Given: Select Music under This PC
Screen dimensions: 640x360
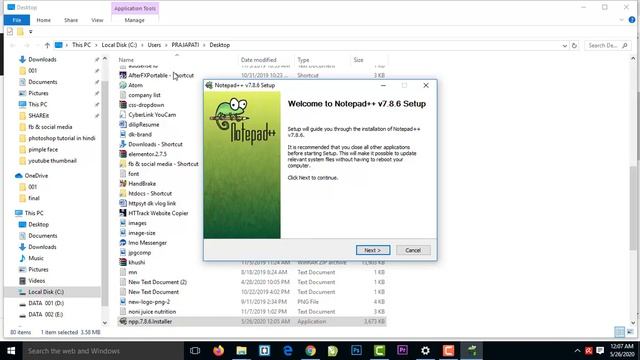Looking at the screenshot, I should [36, 258].
